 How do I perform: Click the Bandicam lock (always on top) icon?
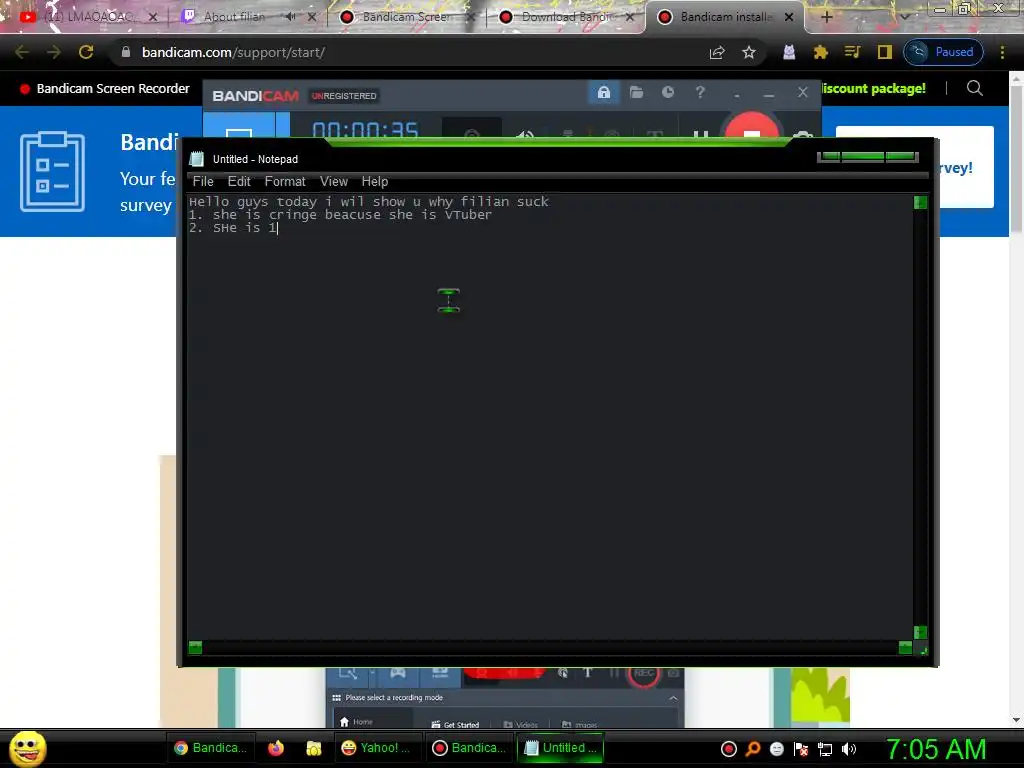(603, 92)
